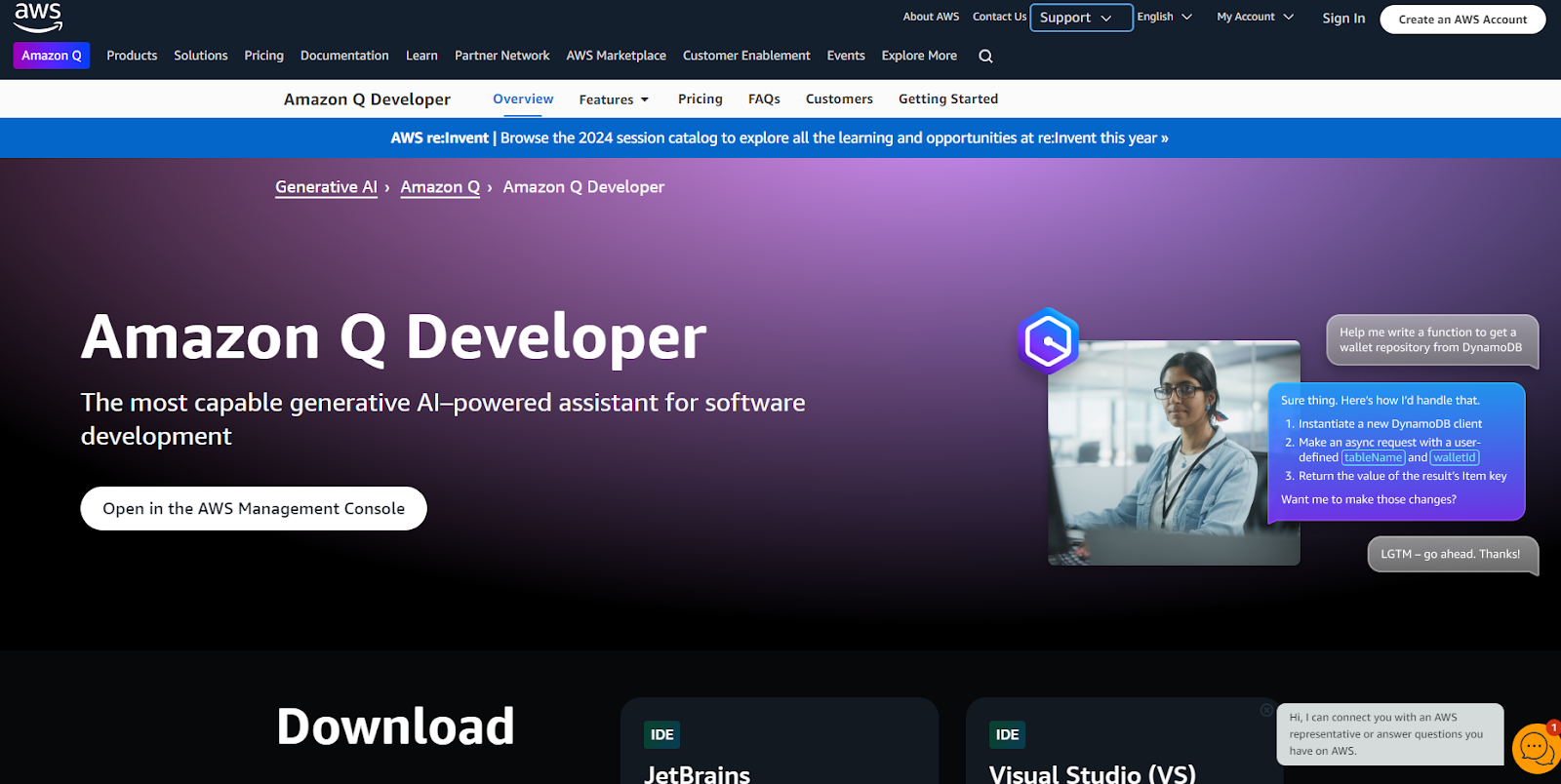Click the Amazon Q Developer subnav title
The height and width of the screenshot is (784, 1561).
[367, 99]
